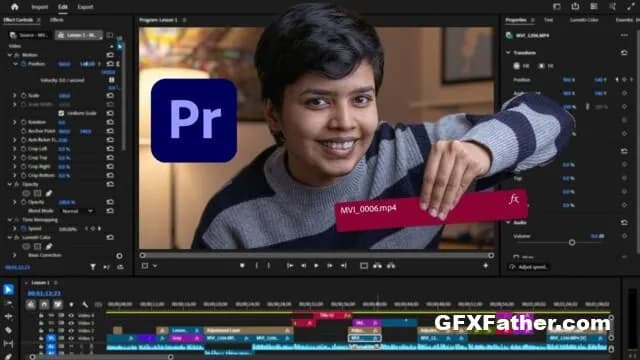Viewport: 640px width, 360px height.
Task: Open the zoom level dropdown in Program monitor
Action: [149, 266]
